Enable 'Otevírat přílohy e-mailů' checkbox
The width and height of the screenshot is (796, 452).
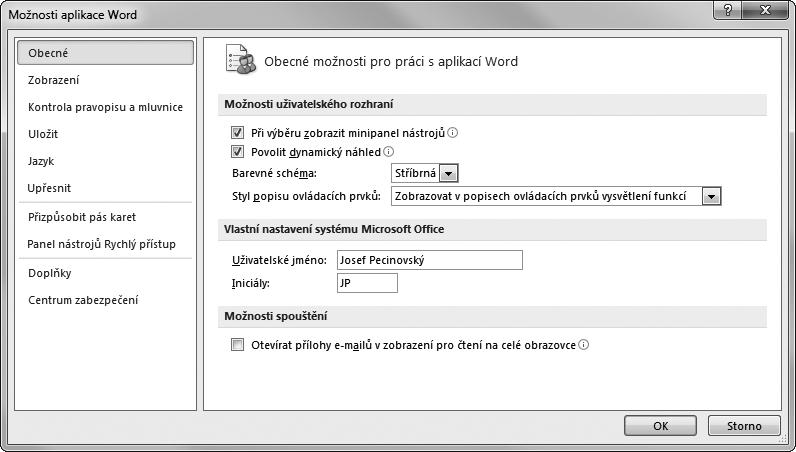(x=237, y=345)
